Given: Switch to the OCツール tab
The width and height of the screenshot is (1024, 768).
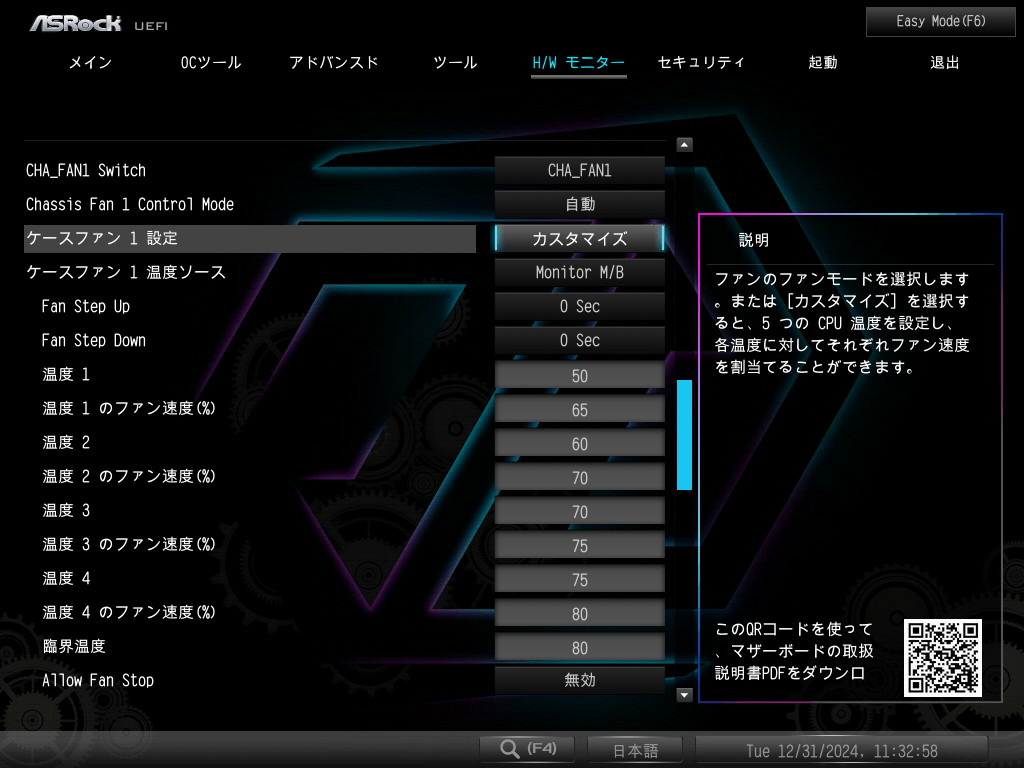Looking at the screenshot, I should click(211, 63).
